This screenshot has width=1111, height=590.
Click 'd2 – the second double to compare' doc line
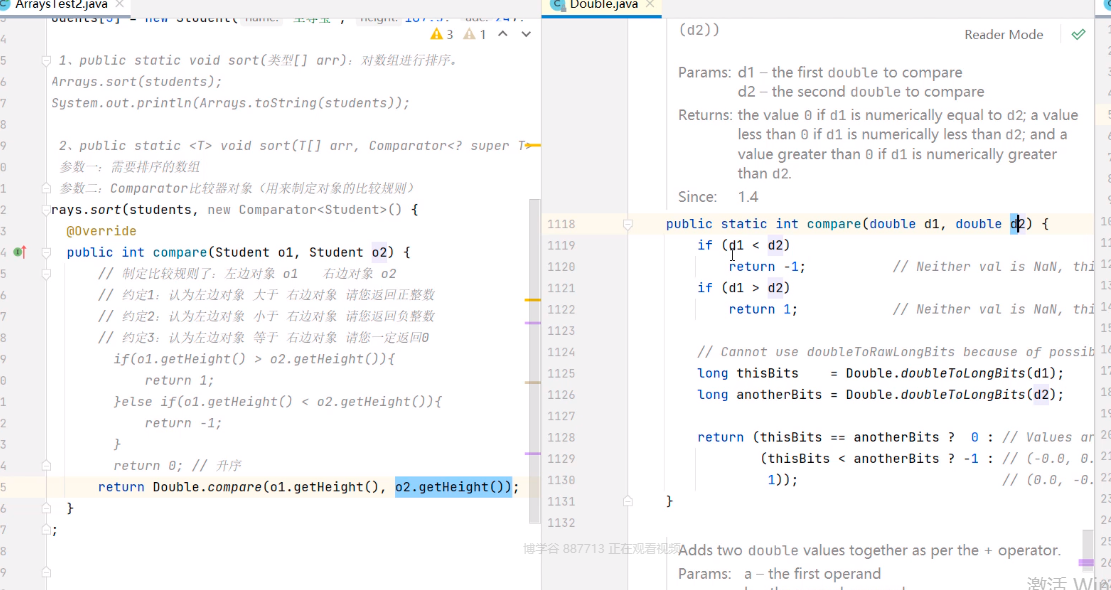tap(861, 91)
